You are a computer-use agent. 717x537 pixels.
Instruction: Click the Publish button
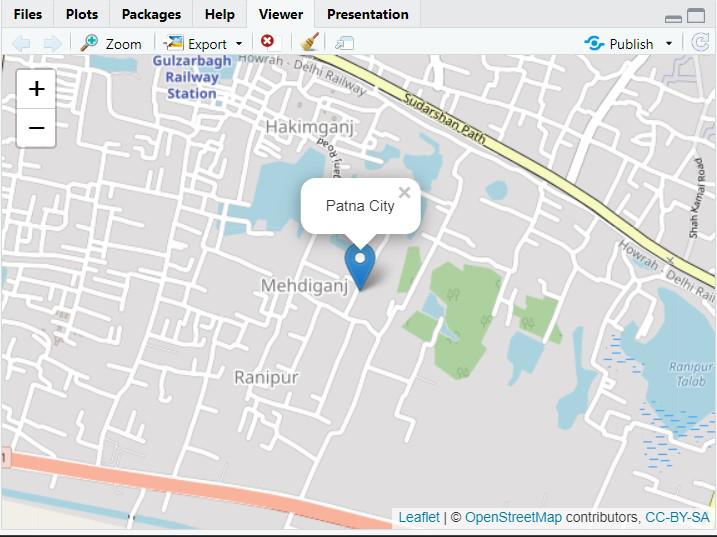point(619,43)
